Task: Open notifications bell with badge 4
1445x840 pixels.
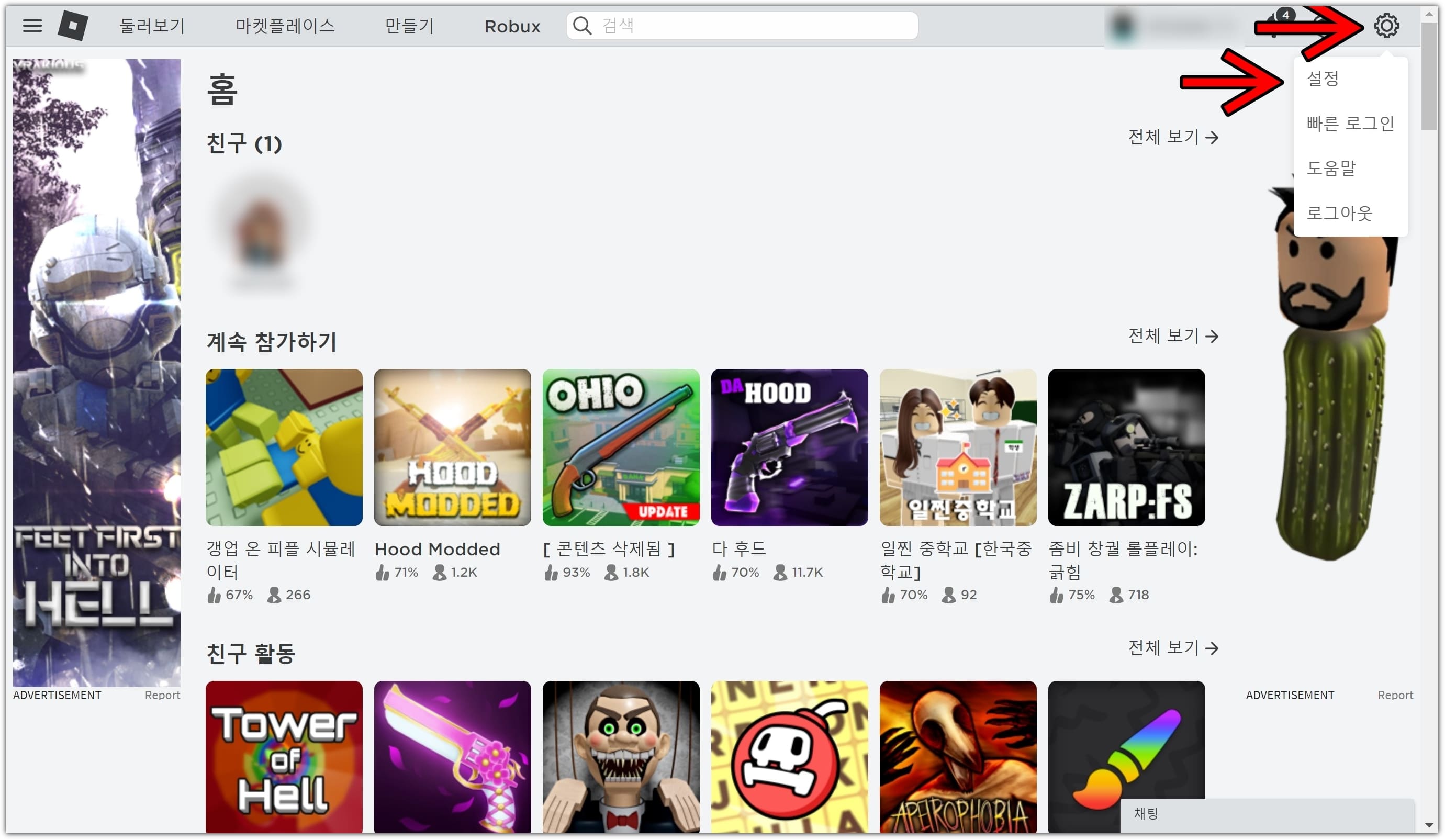Action: point(1276,23)
